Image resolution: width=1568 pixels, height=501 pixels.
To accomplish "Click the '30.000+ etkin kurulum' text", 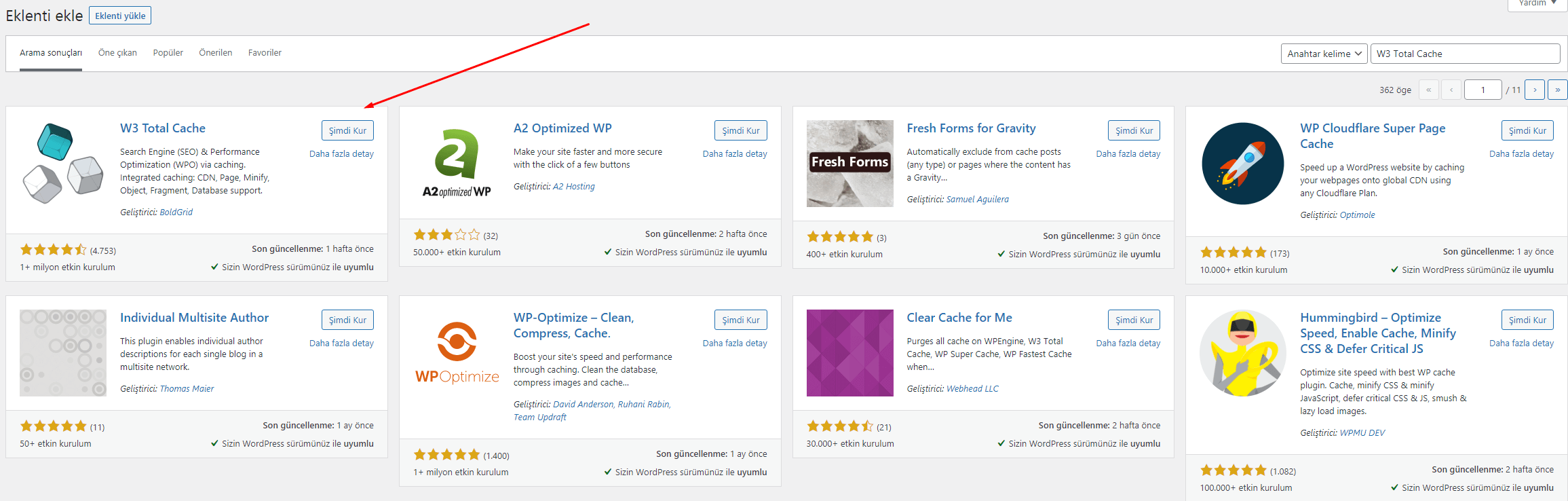I will coord(850,444).
